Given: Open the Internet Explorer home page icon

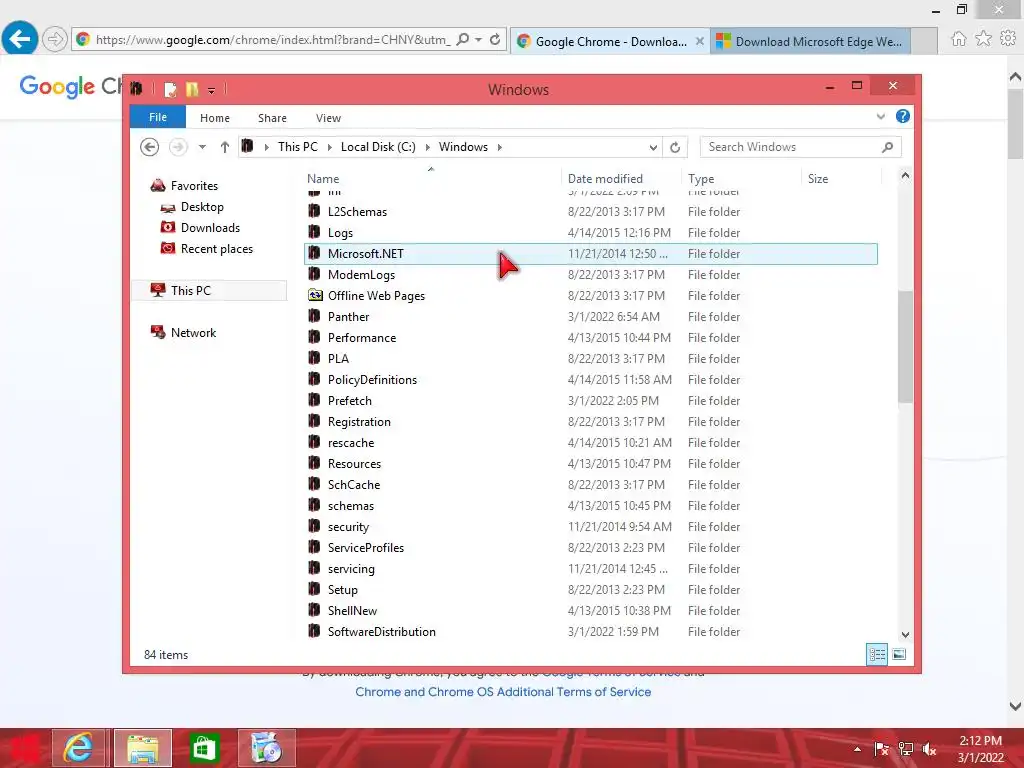Looking at the screenshot, I should click(x=958, y=39).
